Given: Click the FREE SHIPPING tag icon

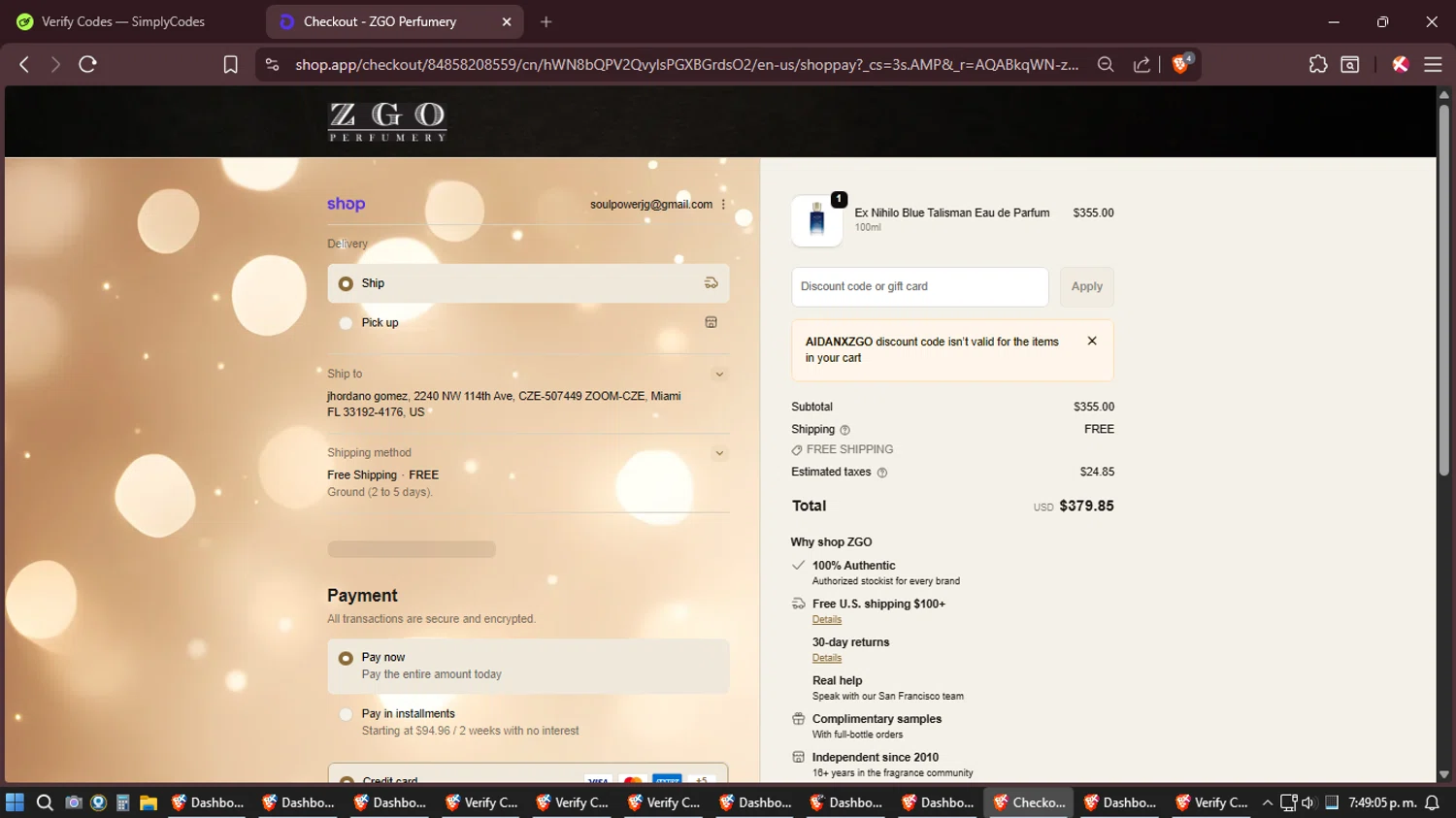Looking at the screenshot, I should click(797, 450).
